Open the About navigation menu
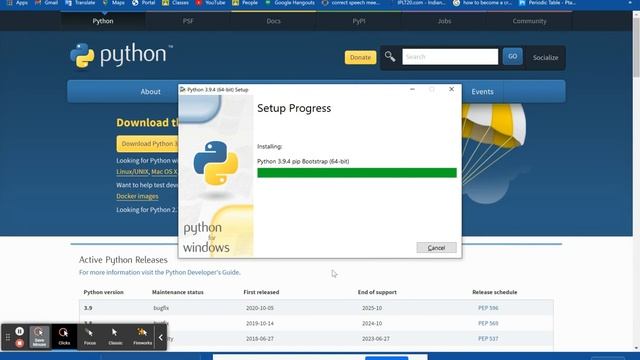The width and height of the screenshot is (640, 360). click(151, 91)
